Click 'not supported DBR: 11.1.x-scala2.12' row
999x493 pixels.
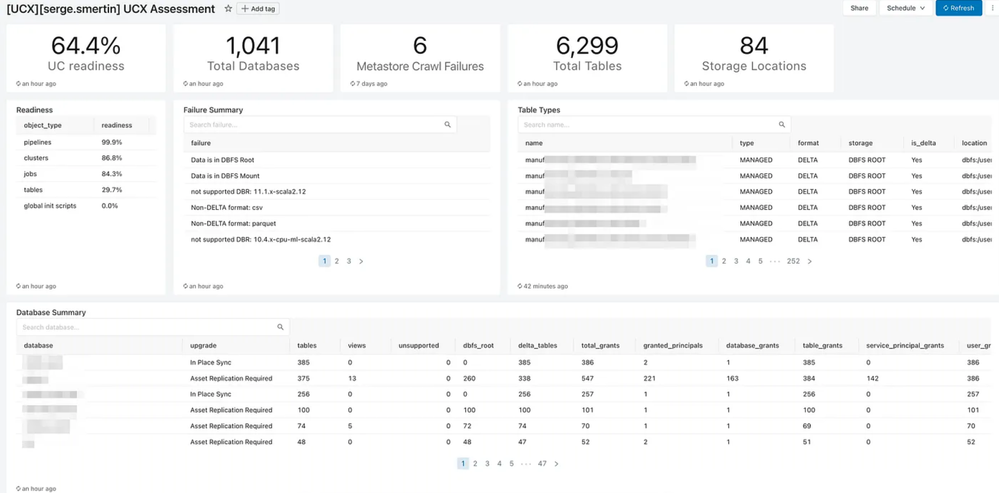coord(336,192)
